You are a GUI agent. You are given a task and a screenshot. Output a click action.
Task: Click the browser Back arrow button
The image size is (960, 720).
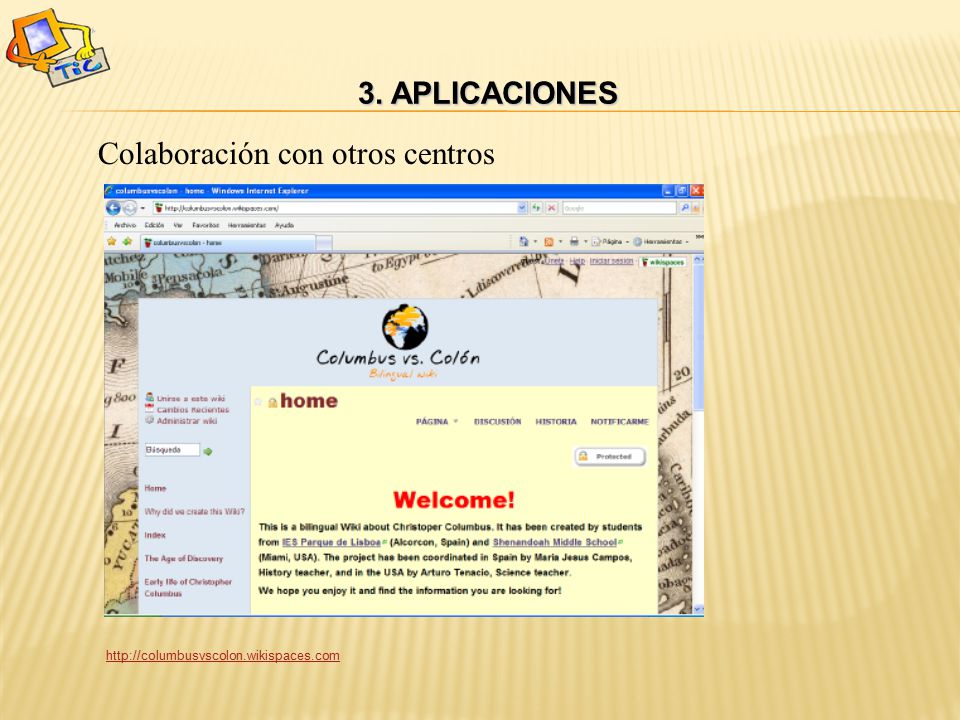[113, 208]
